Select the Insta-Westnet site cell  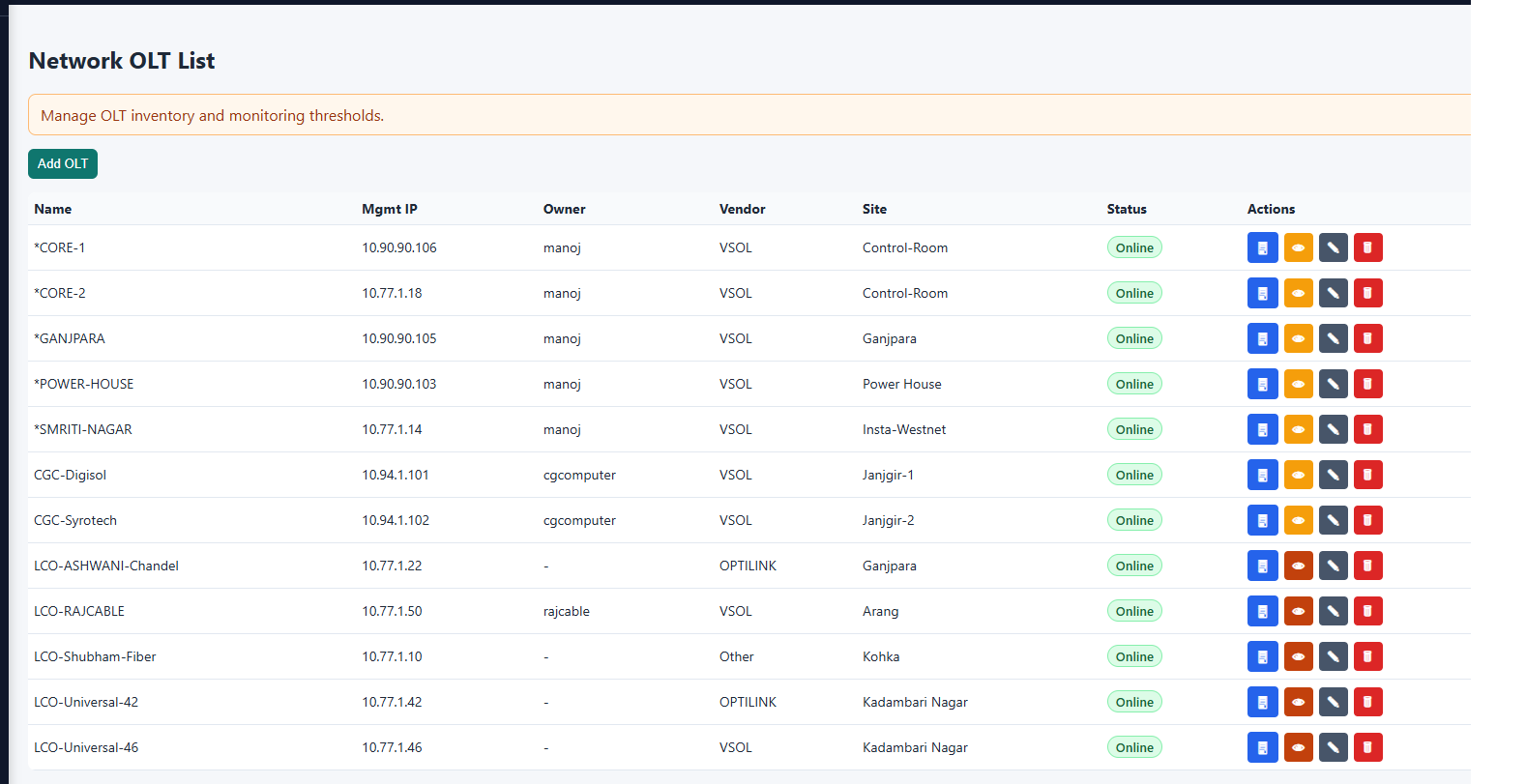pos(904,429)
